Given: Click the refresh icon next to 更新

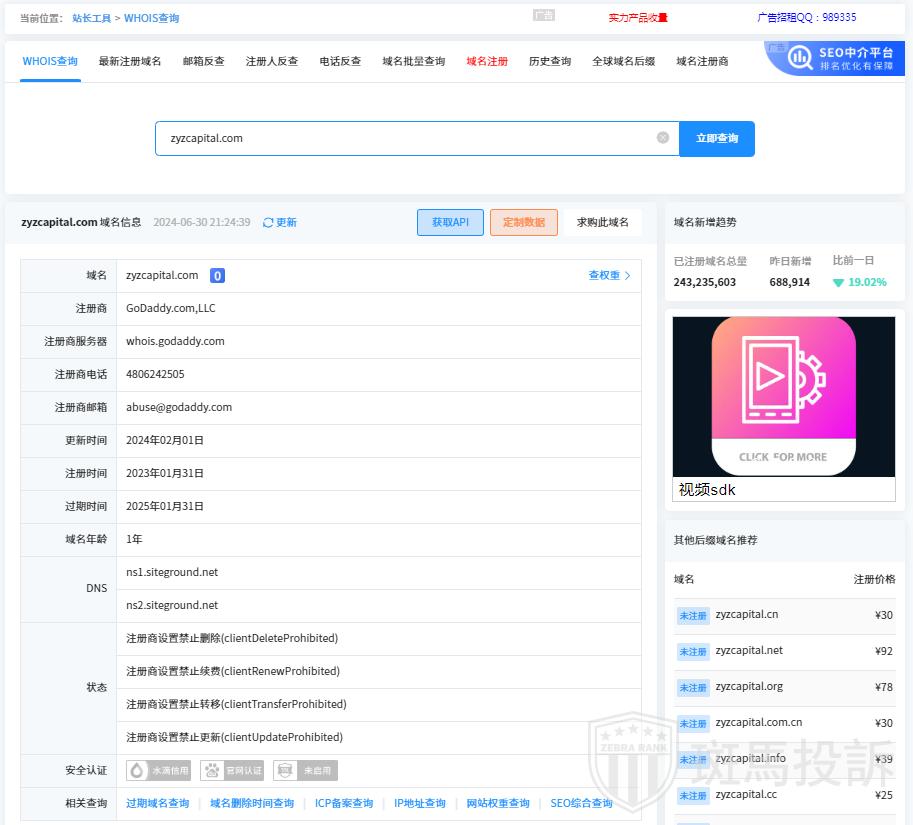Looking at the screenshot, I should coord(268,223).
